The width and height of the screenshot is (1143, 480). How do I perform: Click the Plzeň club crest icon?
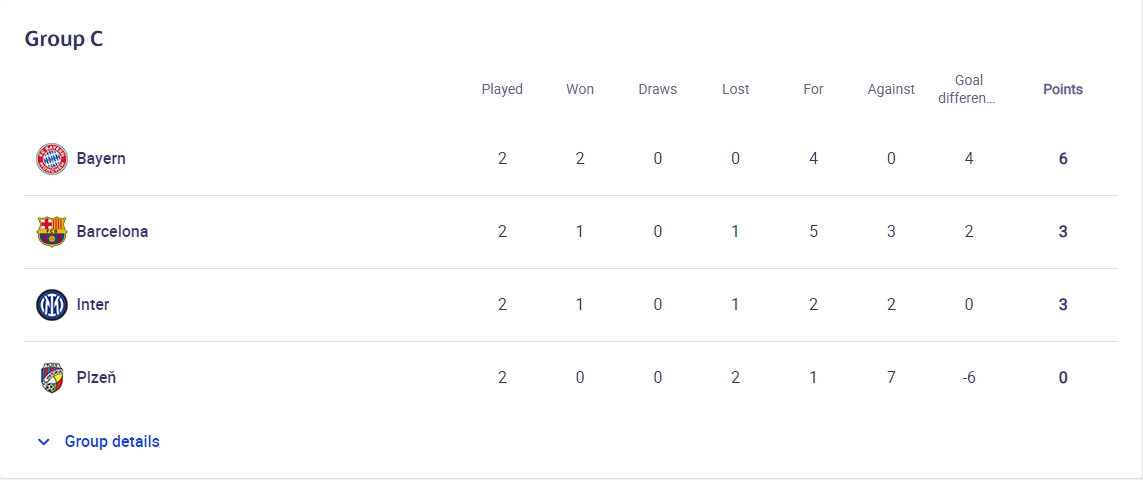click(52, 377)
